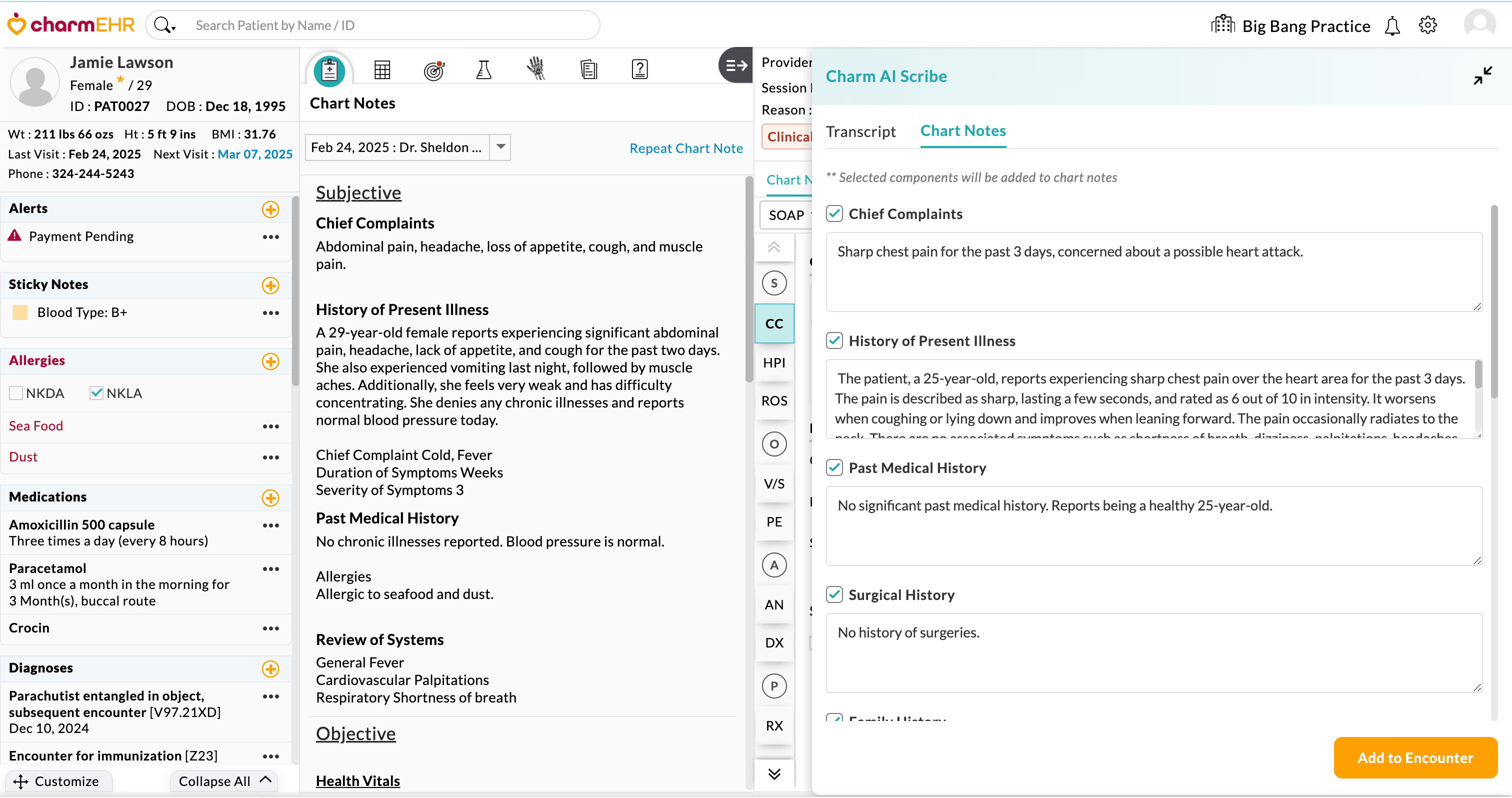Image resolution: width=1512 pixels, height=798 pixels.
Task: Click the patient search input field
Action: 387,25
